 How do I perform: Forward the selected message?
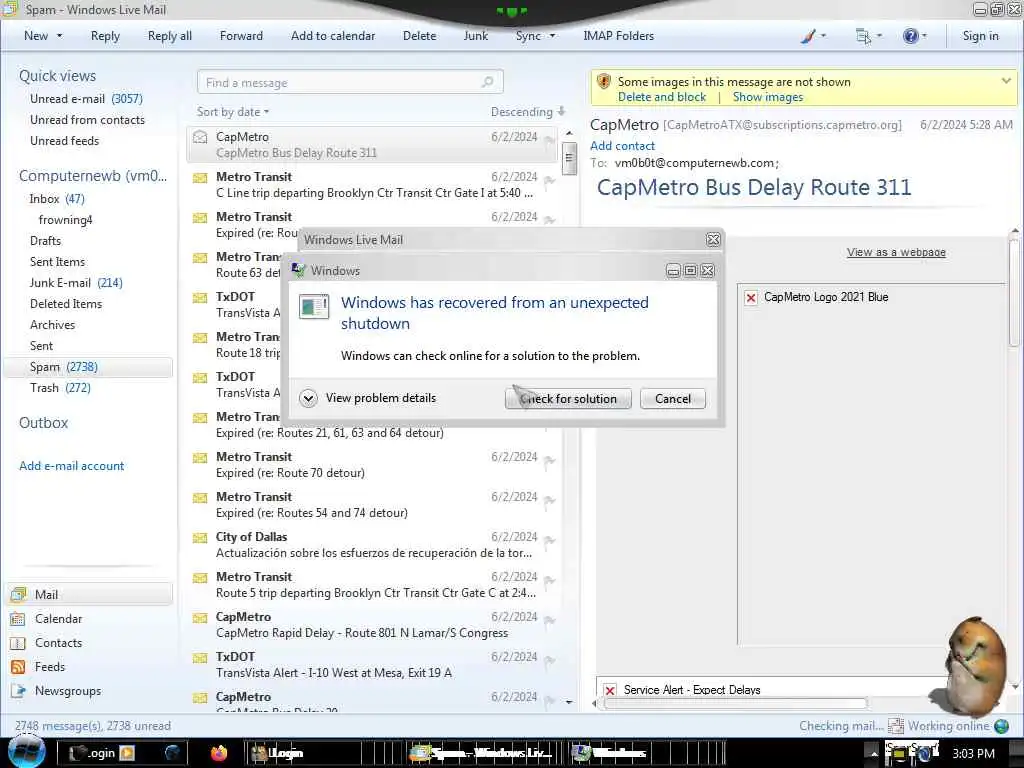pos(241,36)
